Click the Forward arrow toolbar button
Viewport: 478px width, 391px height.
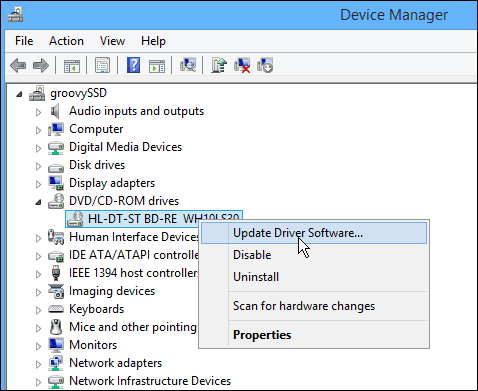[41, 65]
